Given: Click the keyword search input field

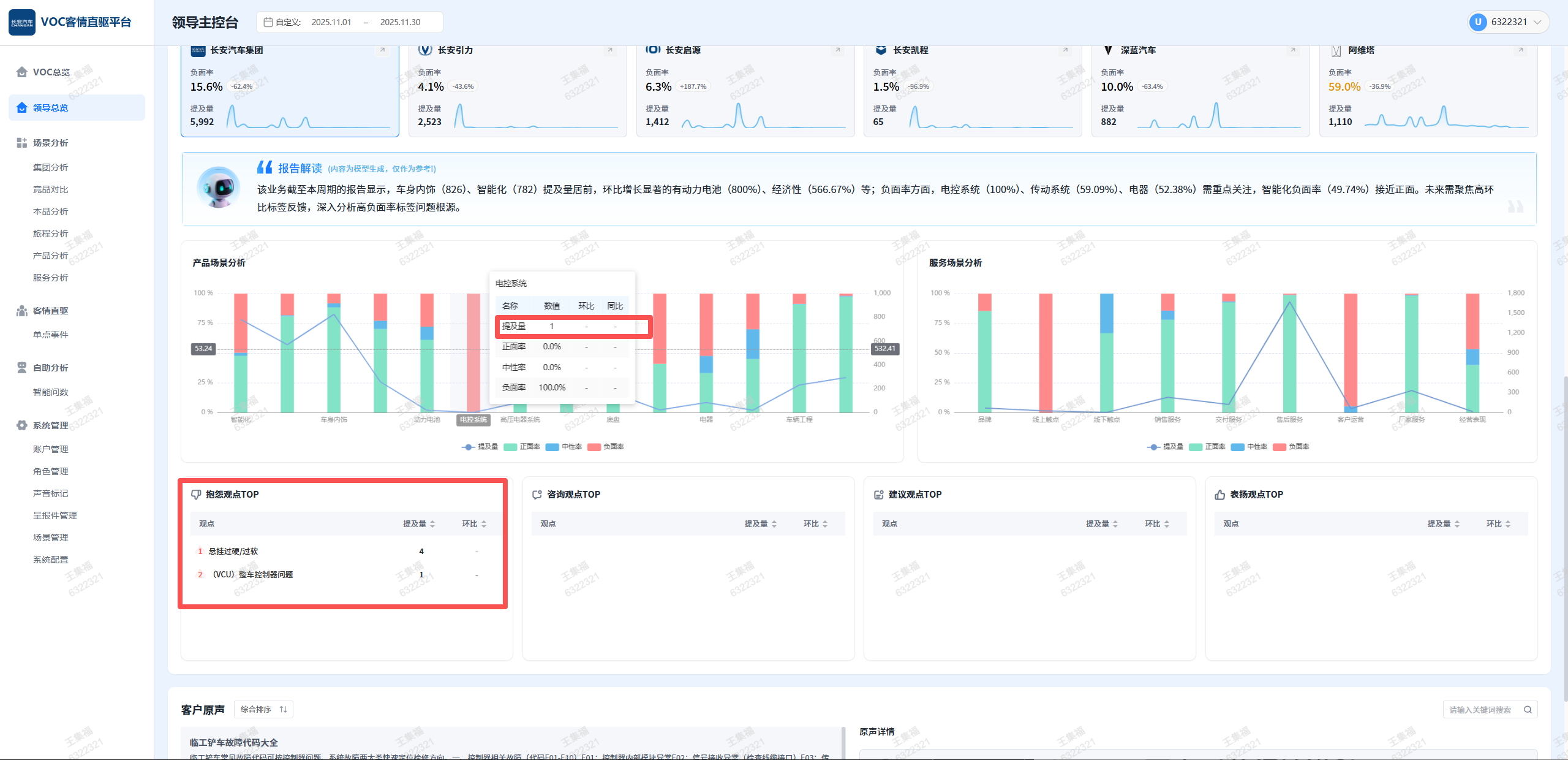Looking at the screenshot, I should point(1480,710).
